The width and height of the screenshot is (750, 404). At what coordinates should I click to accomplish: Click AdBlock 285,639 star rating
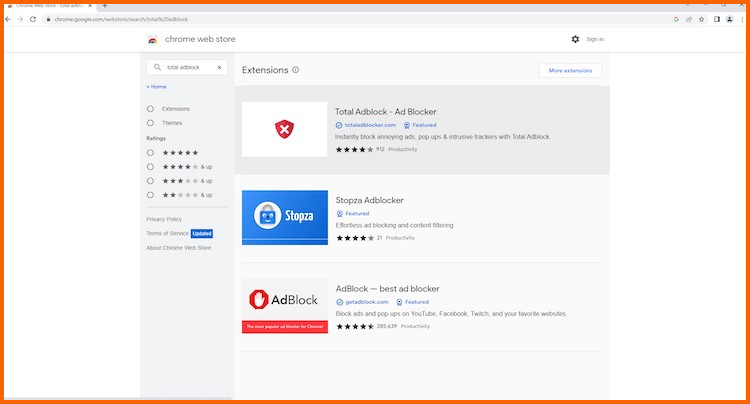[355, 327]
